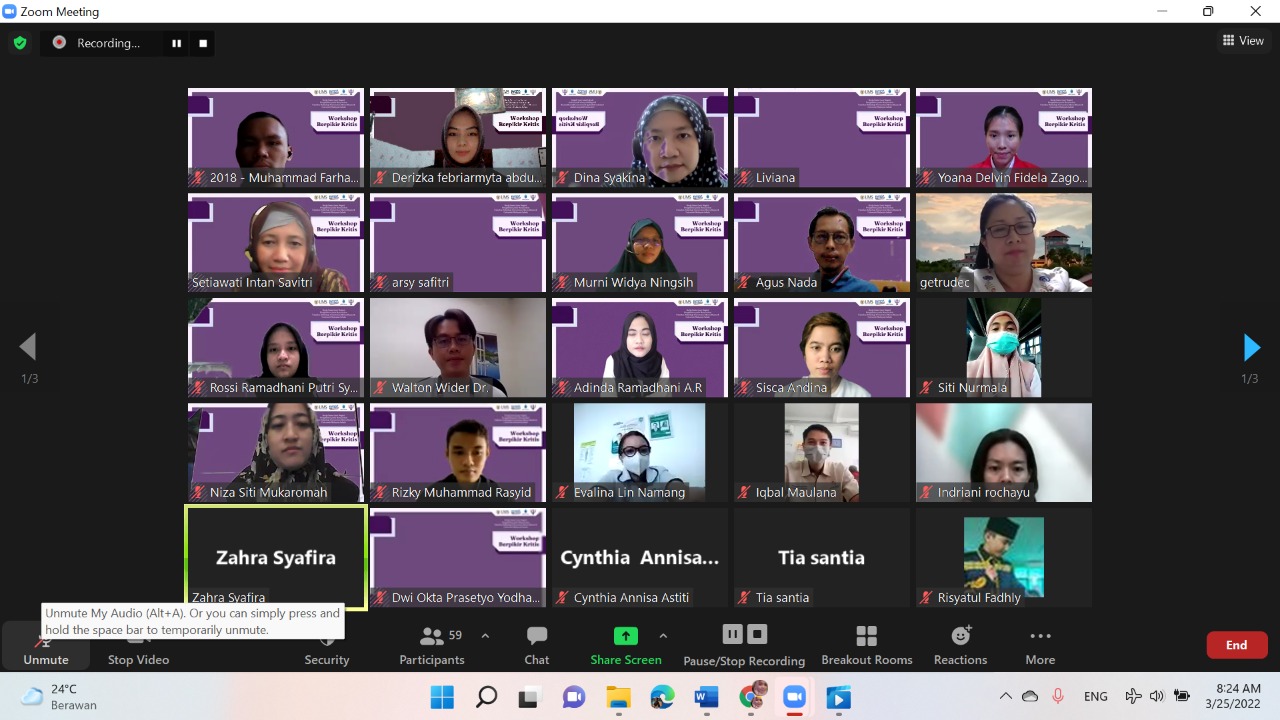Expand the Share Screen options caret
This screenshot has width=1280, height=720.
point(662,636)
